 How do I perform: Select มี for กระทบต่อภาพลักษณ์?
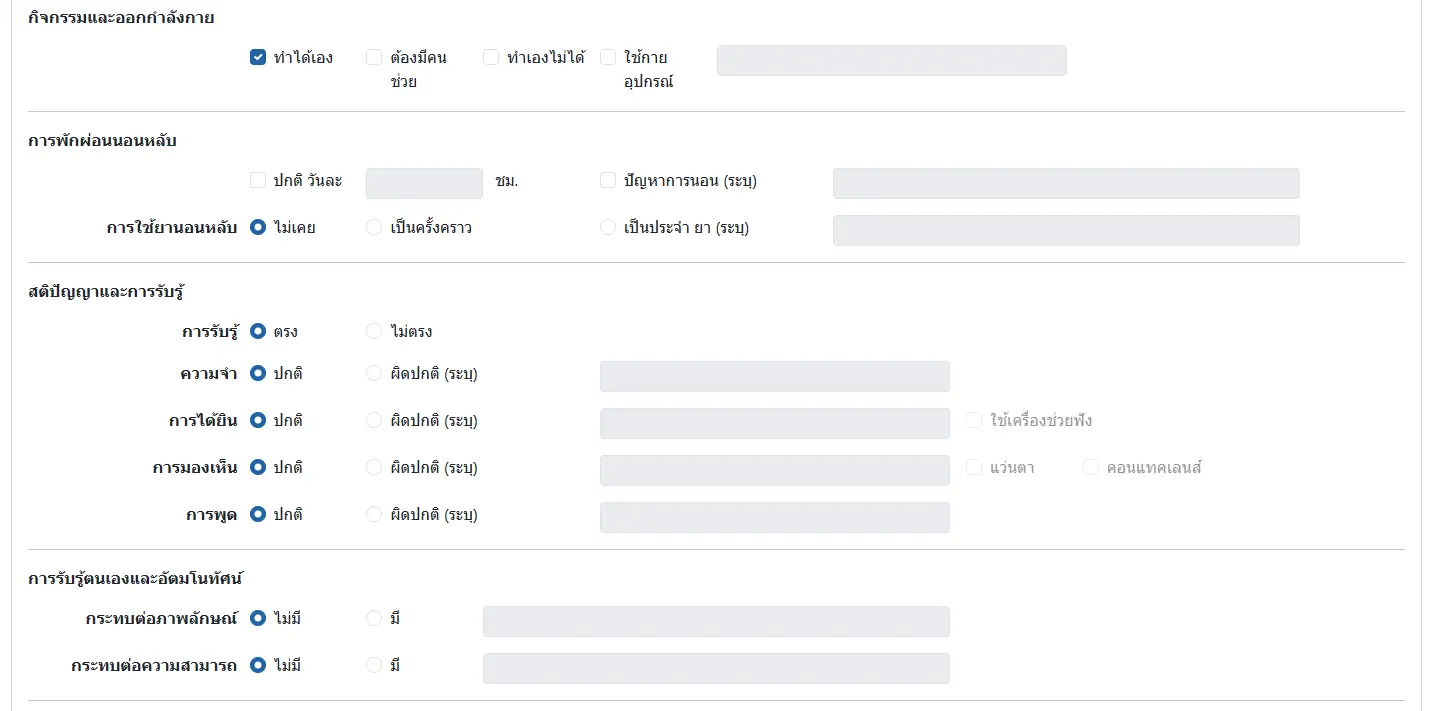(x=374, y=619)
